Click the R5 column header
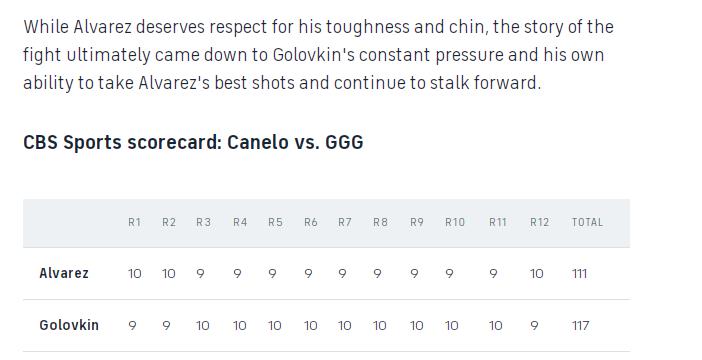702x360 pixels. [275, 222]
